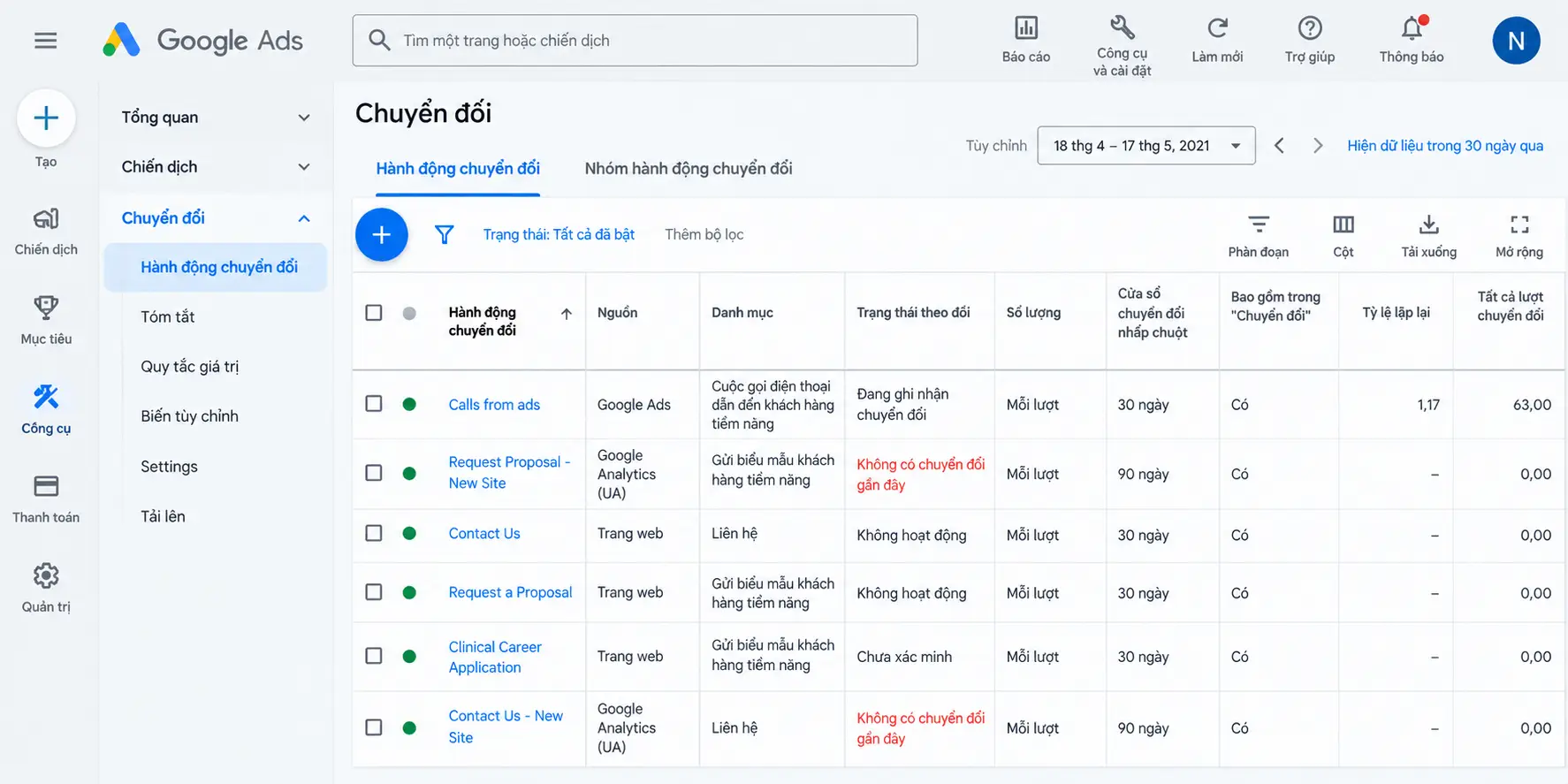
Task: Check the Request Proposal - New Site checkbox
Action: (374, 473)
